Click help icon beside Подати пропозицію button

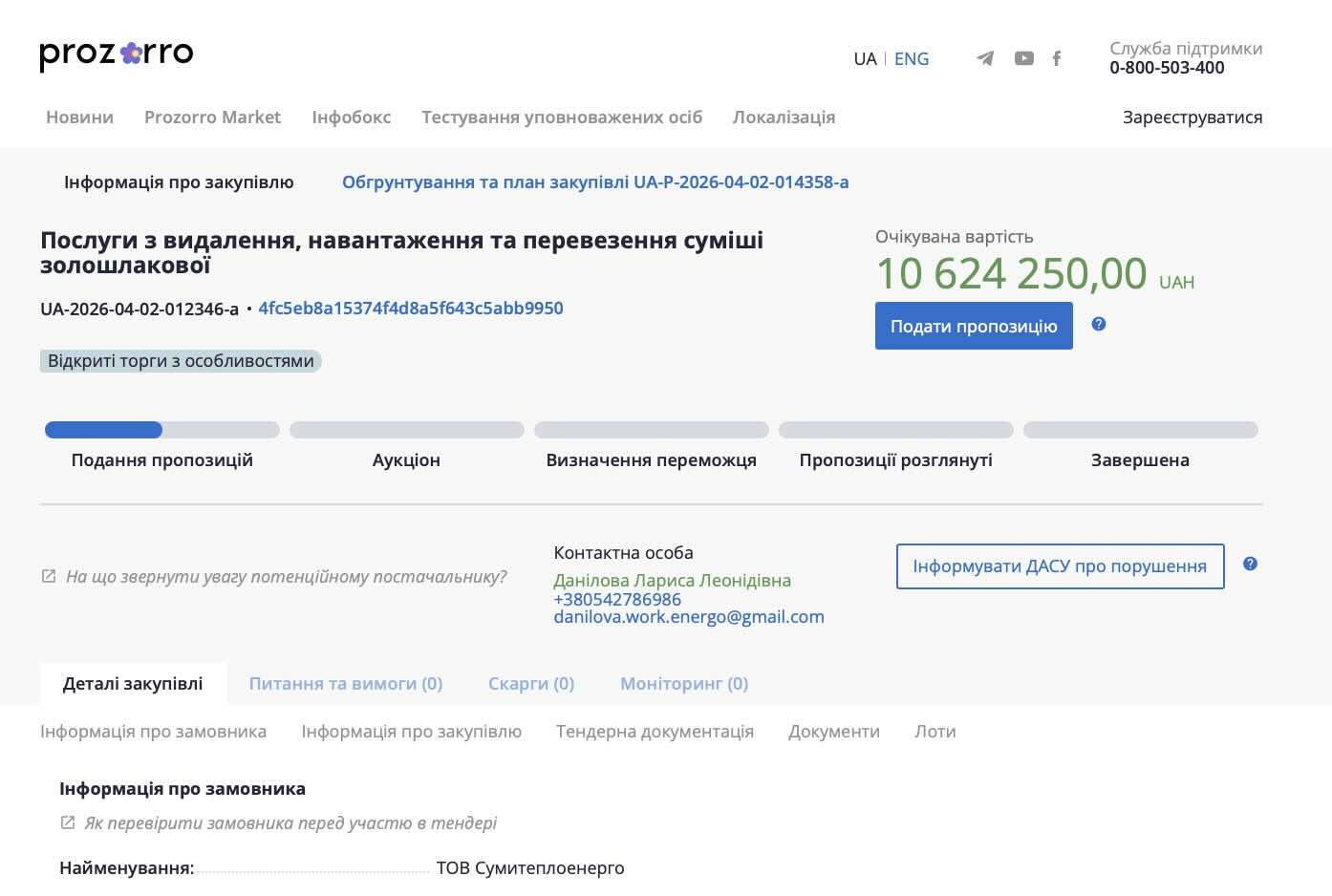click(x=1098, y=325)
